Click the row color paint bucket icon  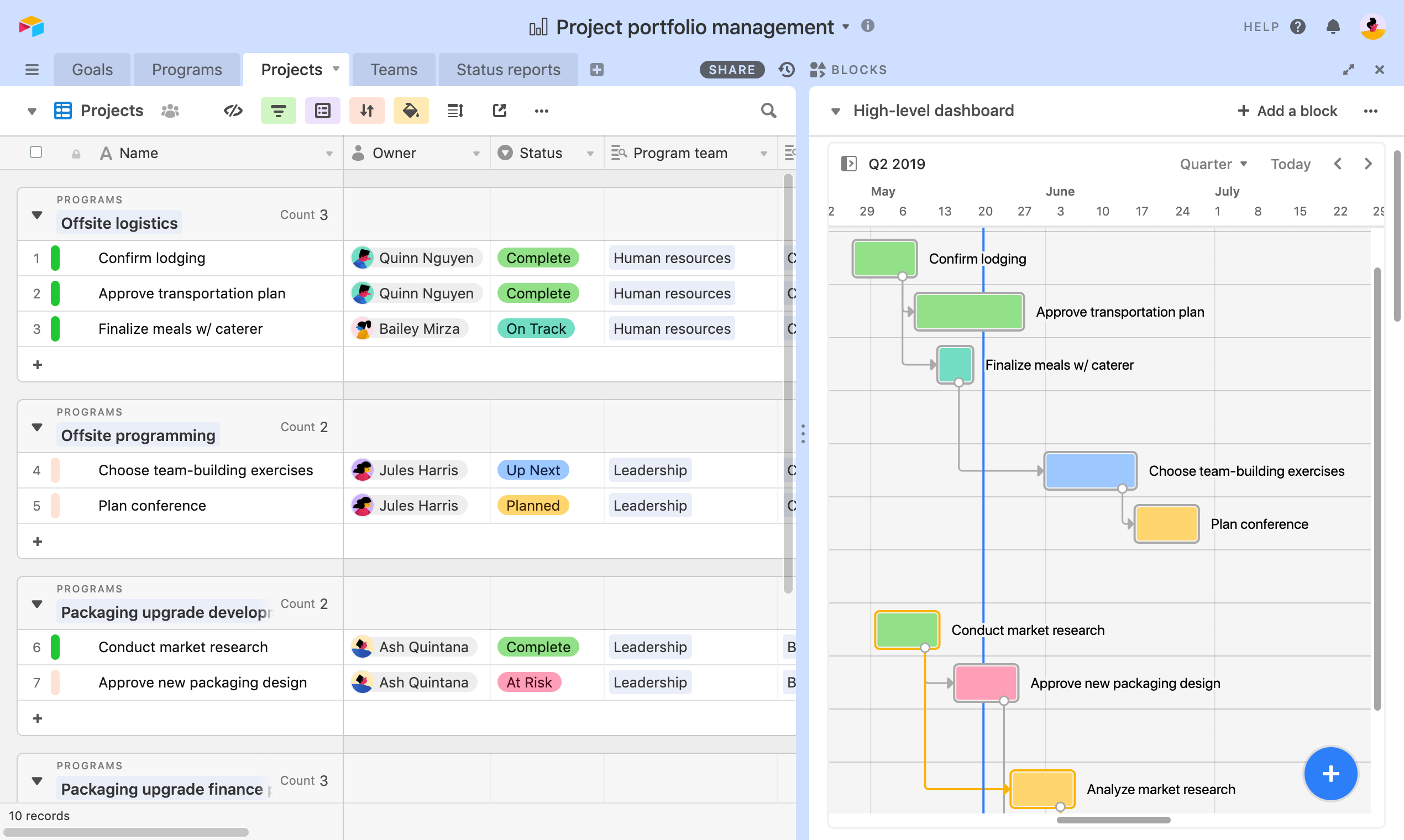point(411,111)
